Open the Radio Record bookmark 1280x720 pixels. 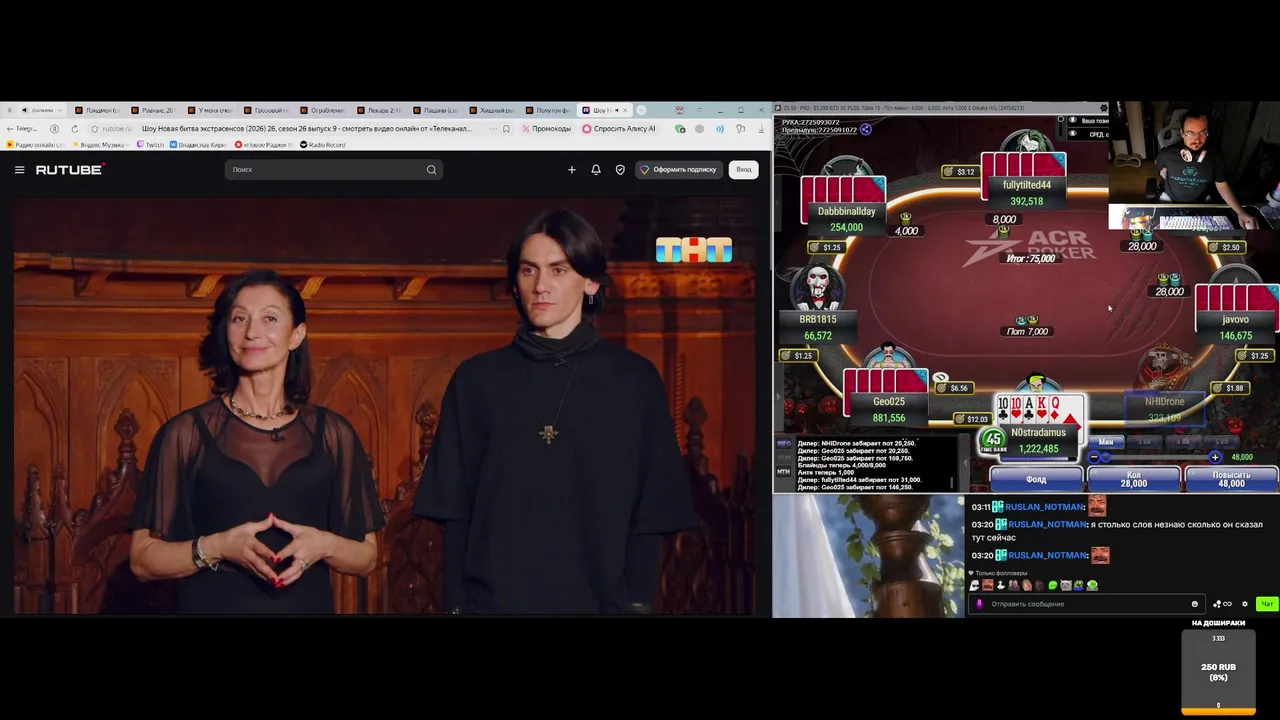323,145
